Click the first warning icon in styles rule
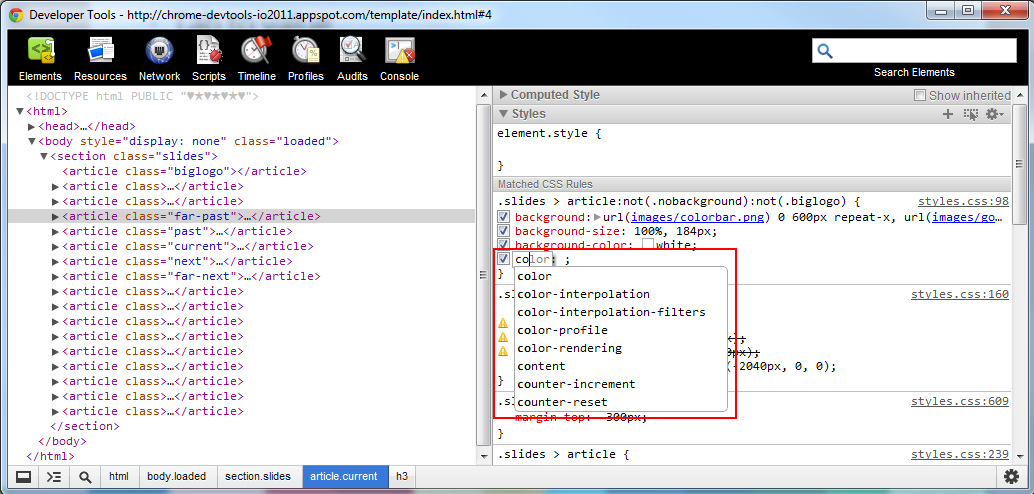Screen dimensions: 1034x494 pyautogui.click(x=503, y=323)
